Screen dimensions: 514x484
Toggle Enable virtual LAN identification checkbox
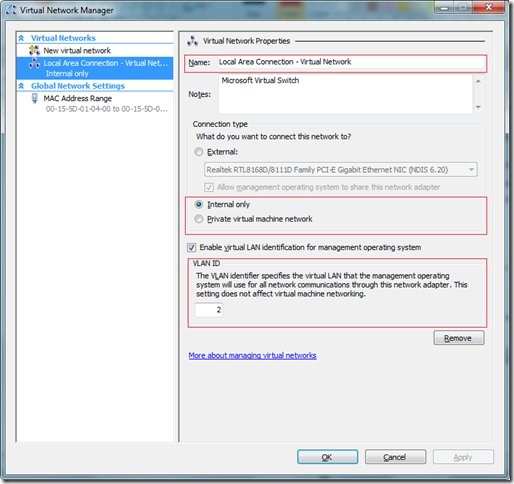[x=191, y=247]
